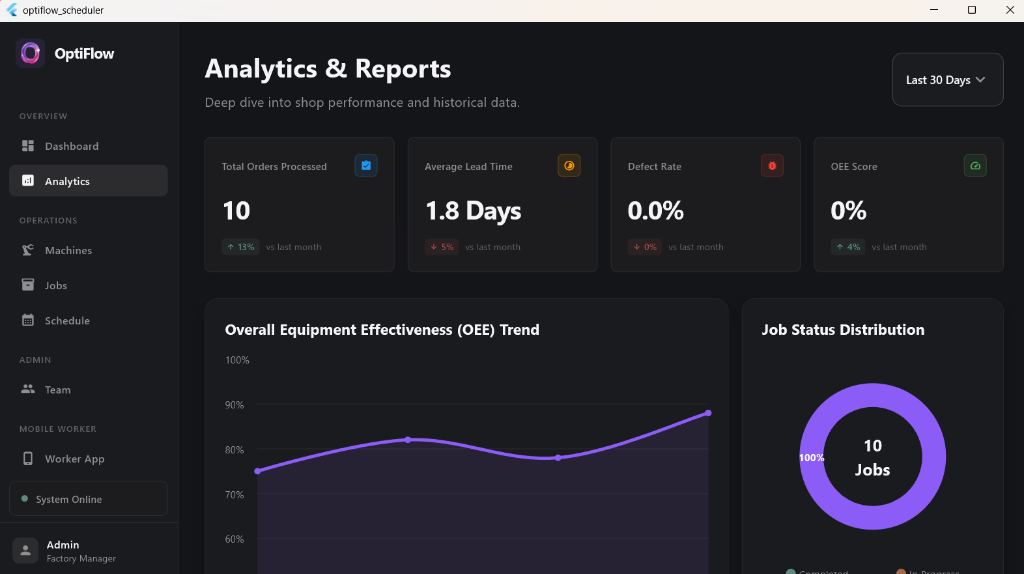Launch the Worker App view
Viewport: 1024px width, 574px height.
[88, 459]
